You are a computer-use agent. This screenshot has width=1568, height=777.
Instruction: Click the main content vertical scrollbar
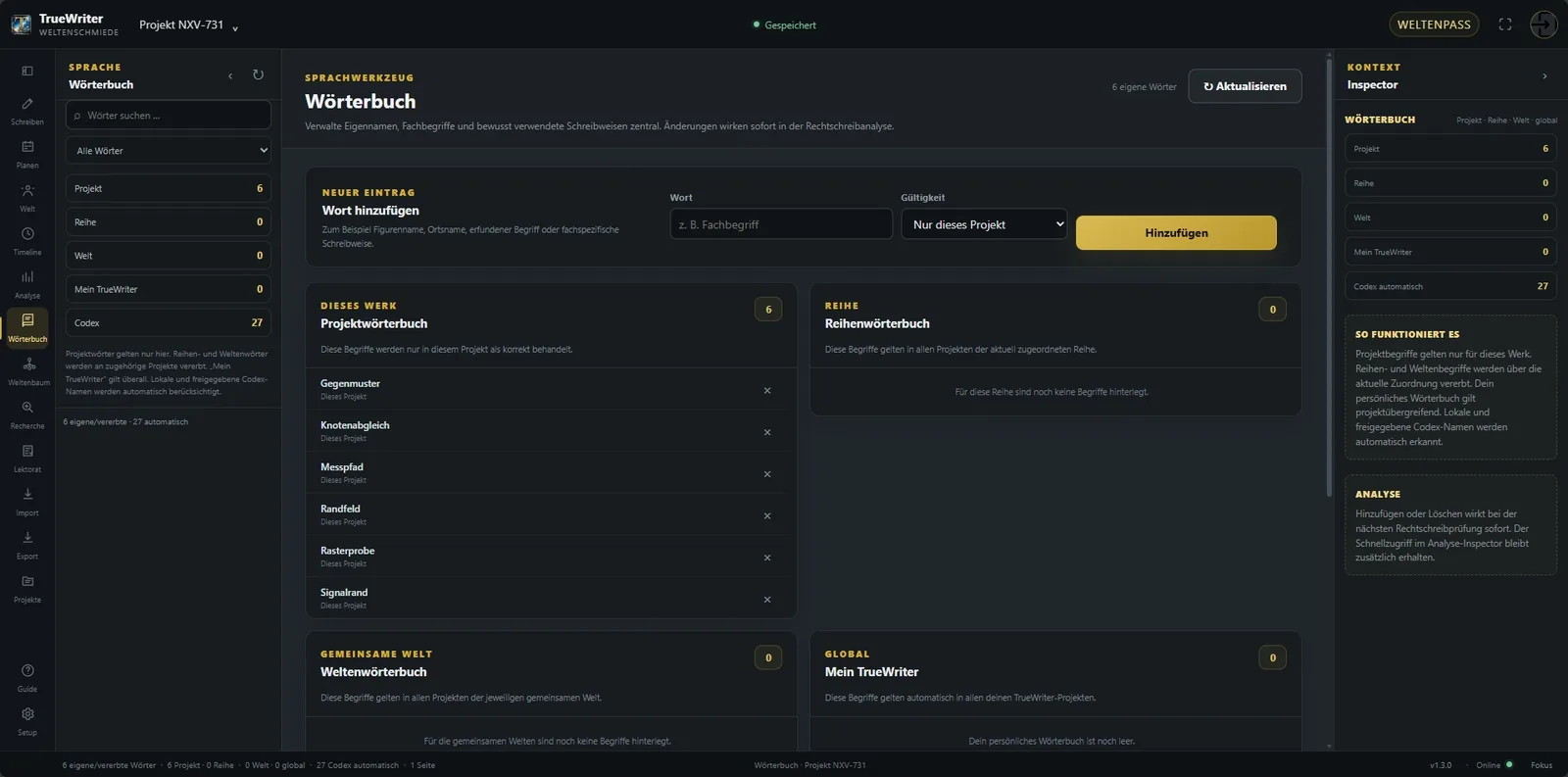pyautogui.click(x=1329, y=276)
